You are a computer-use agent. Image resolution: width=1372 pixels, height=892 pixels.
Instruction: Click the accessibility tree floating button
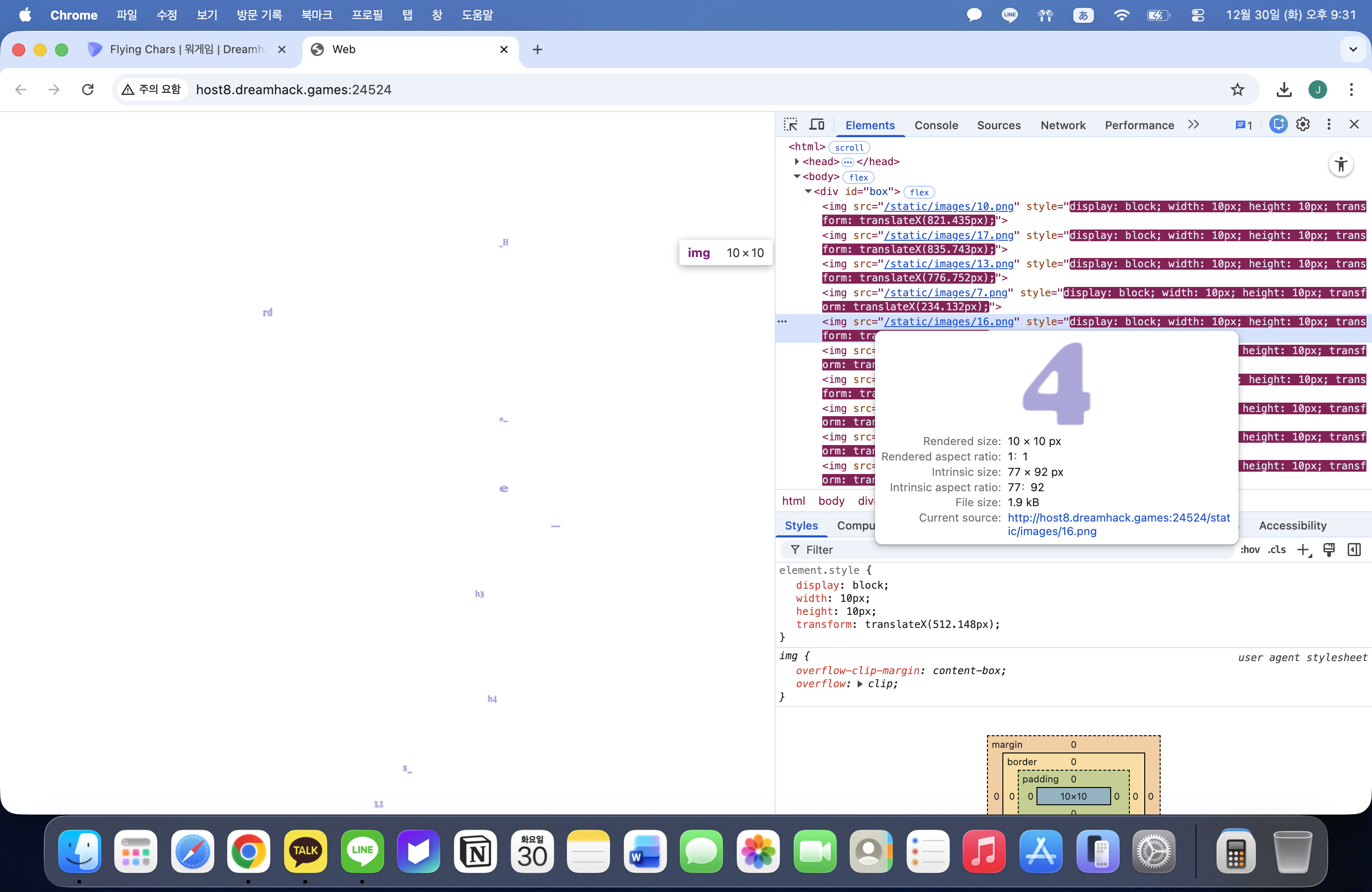tap(1341, 165)
